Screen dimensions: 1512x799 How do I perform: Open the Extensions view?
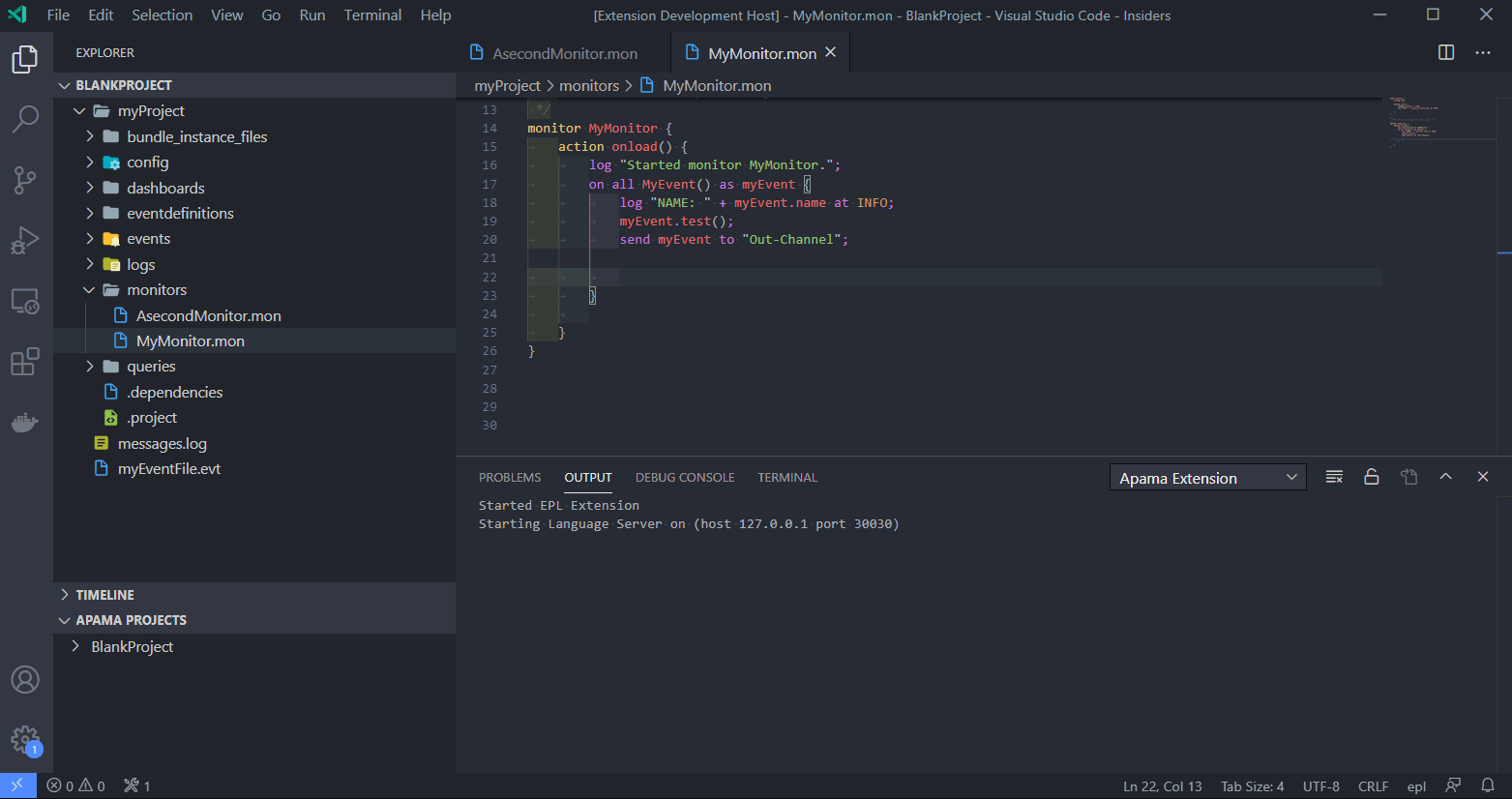[x=25, y=362]
